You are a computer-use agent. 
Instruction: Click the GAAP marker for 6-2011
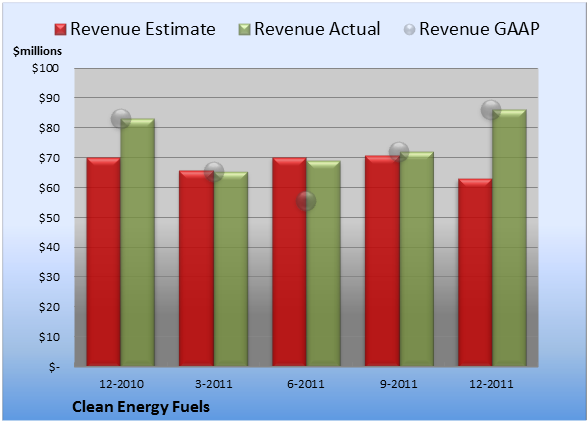click(x=306, y=201)
